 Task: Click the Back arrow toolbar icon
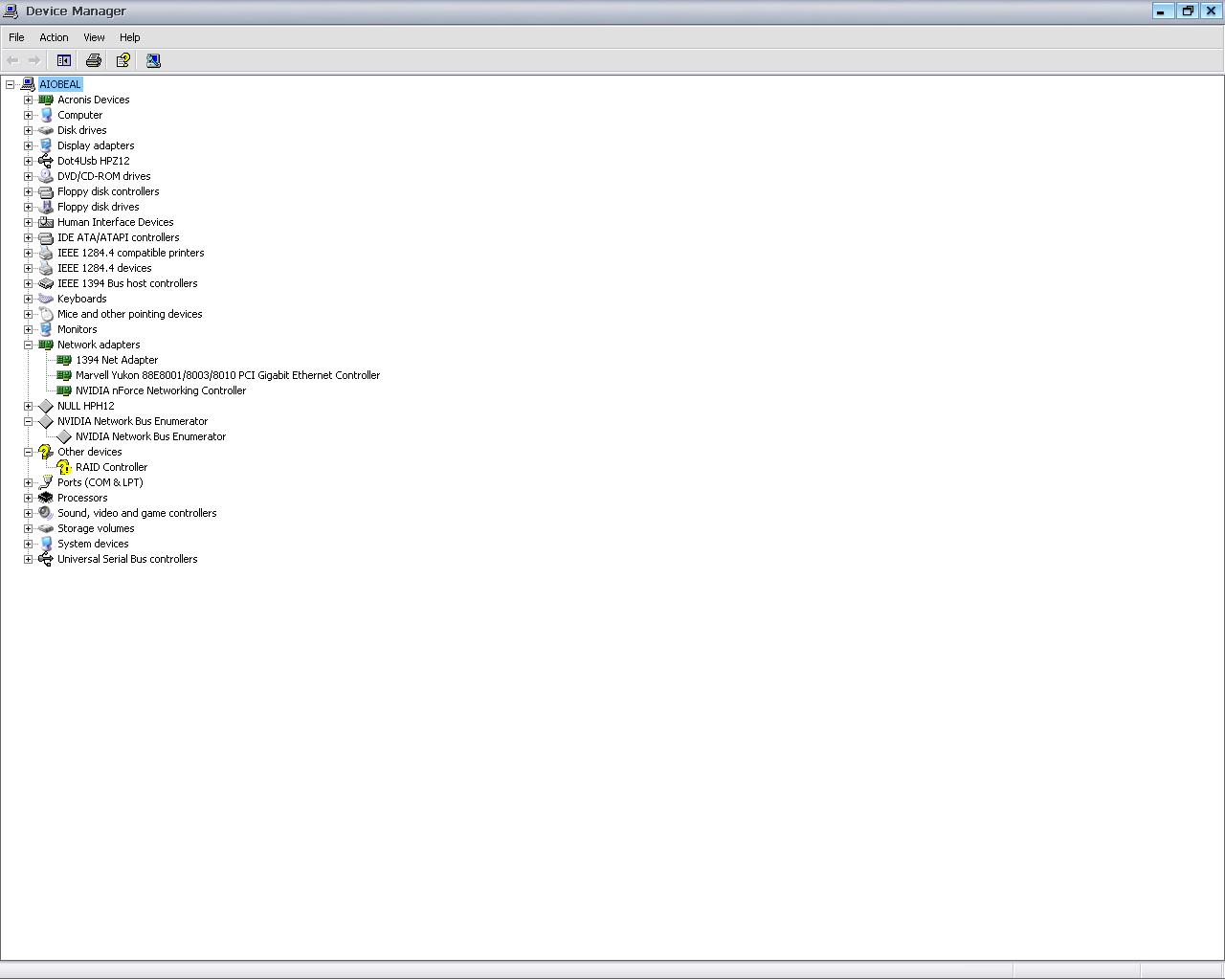pyautogui.click(x=13, y=60)
